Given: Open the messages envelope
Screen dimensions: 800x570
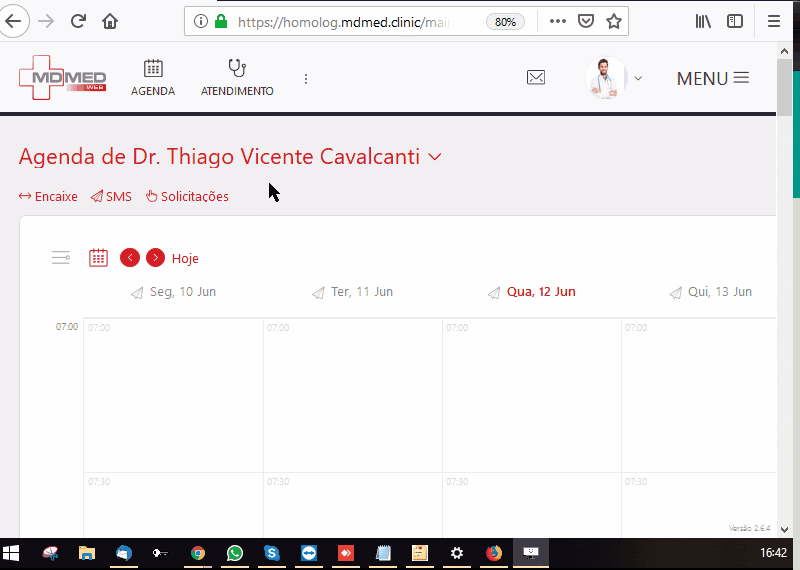Looking at the screenshot, I should point(536,78).
